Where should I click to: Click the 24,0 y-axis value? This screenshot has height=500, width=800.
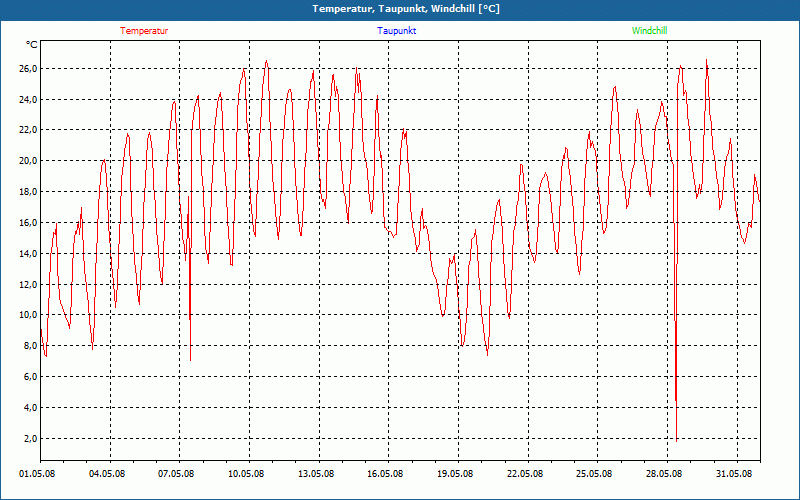(x=29, y=99)
